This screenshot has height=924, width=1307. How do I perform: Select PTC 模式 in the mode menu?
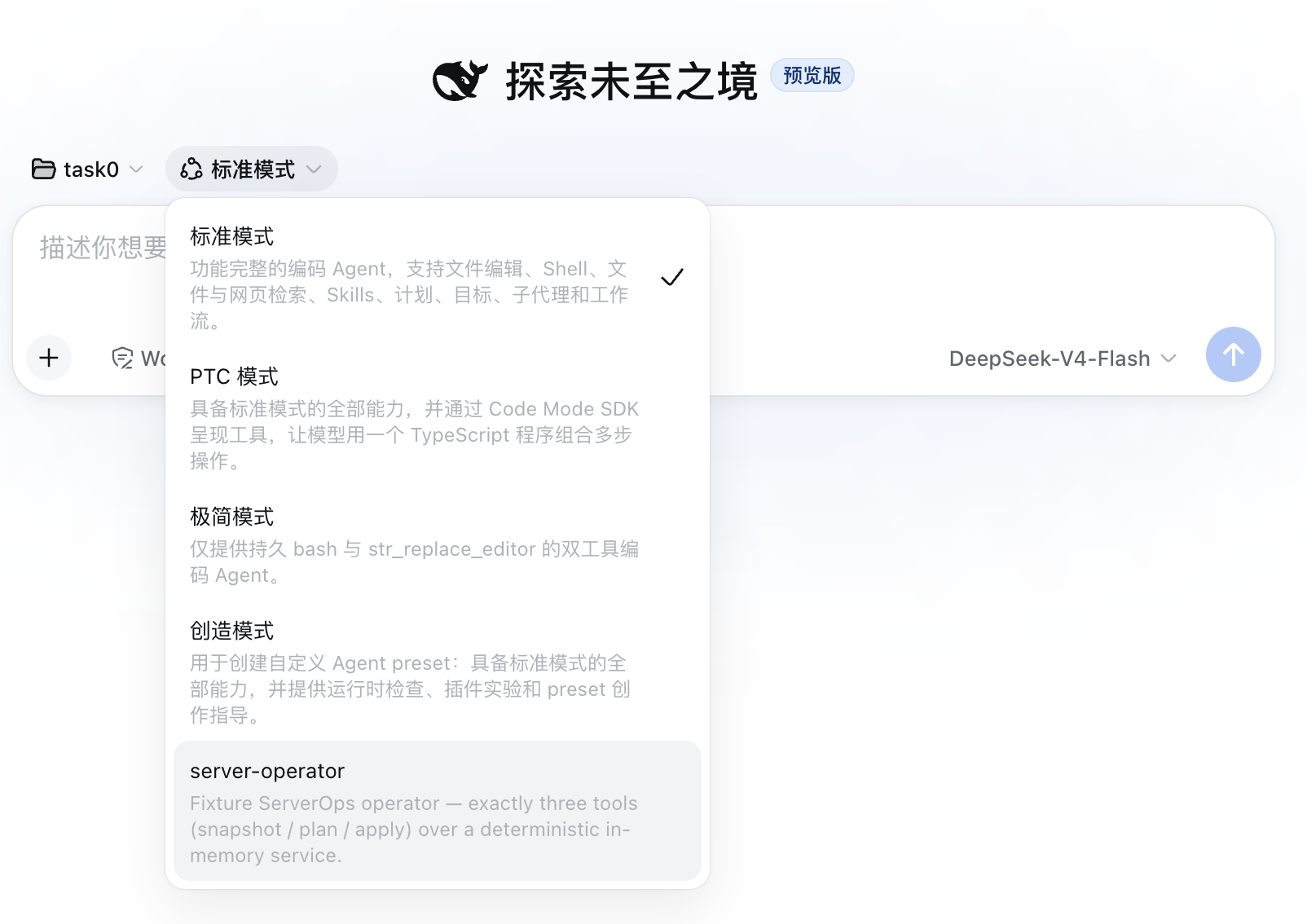tap(437, 417)
